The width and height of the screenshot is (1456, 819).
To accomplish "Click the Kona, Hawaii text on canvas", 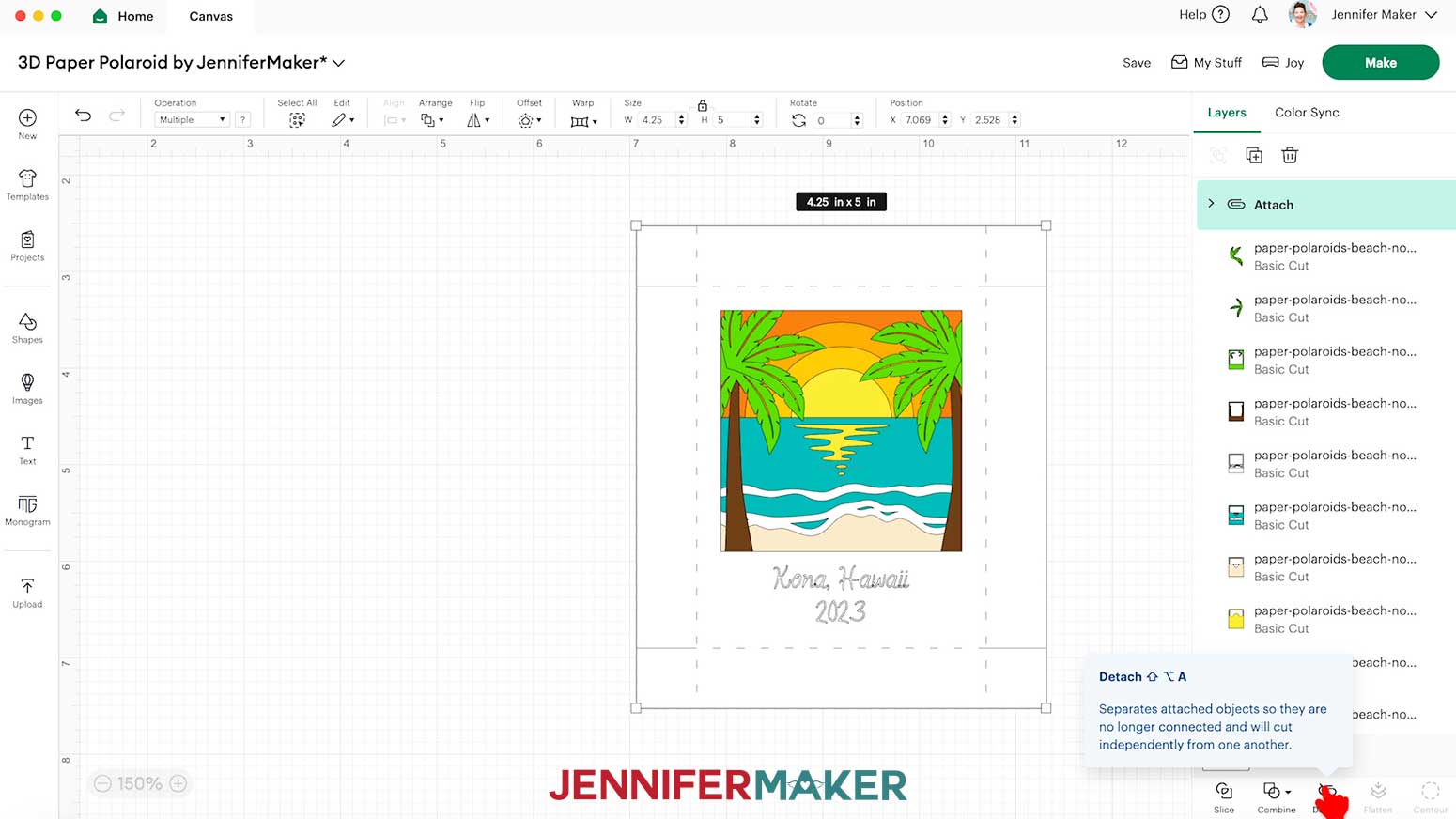I will coord(842,579).
